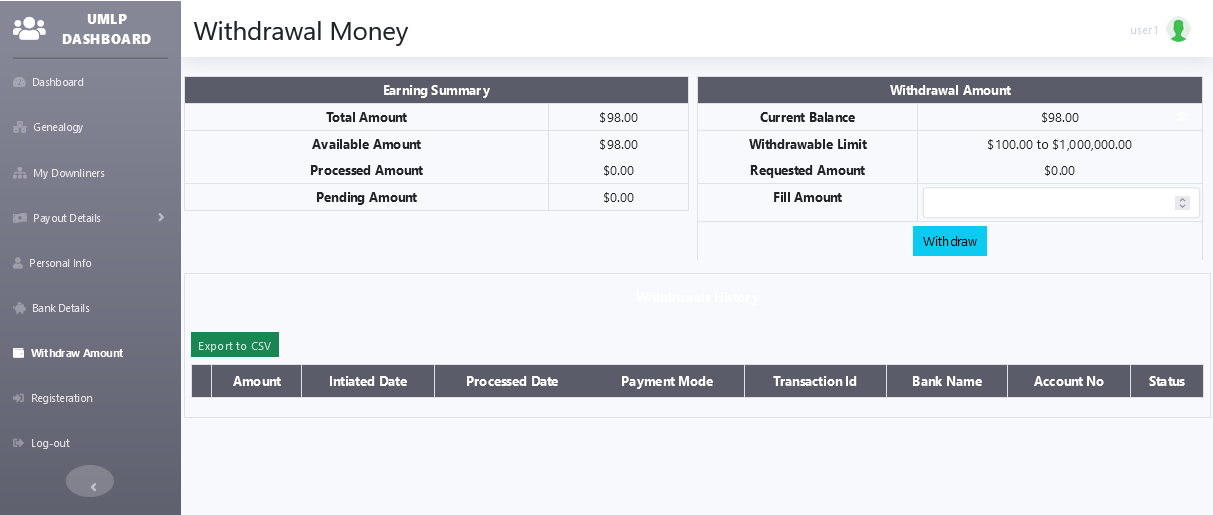This screenshot has width=1213, height=515.
Task: Click the Personal Info person icon
Action: point(18,263)
